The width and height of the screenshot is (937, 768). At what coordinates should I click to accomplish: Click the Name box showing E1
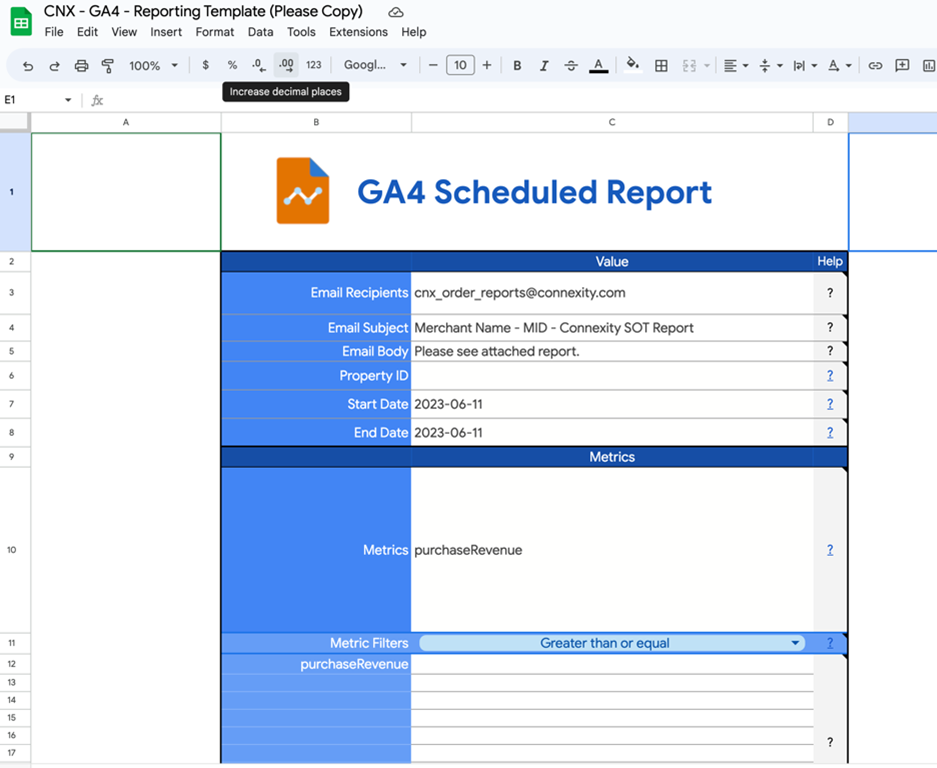tap(30, 100)
